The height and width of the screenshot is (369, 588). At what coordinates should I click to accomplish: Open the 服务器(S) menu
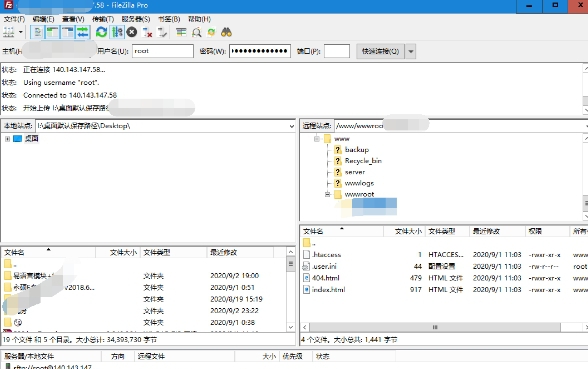click(136, 19)
